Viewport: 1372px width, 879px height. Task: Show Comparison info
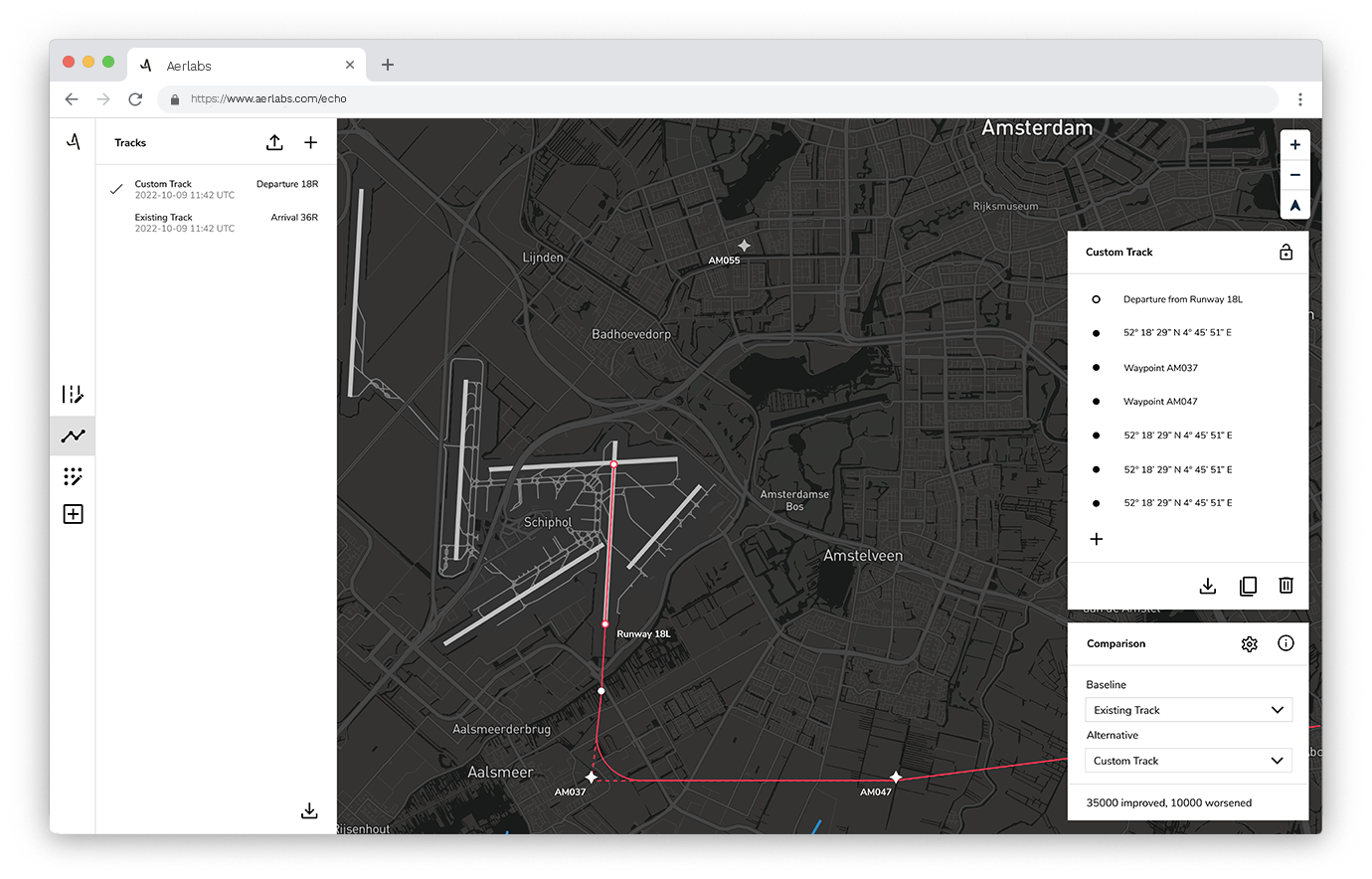pos(1286,643)
